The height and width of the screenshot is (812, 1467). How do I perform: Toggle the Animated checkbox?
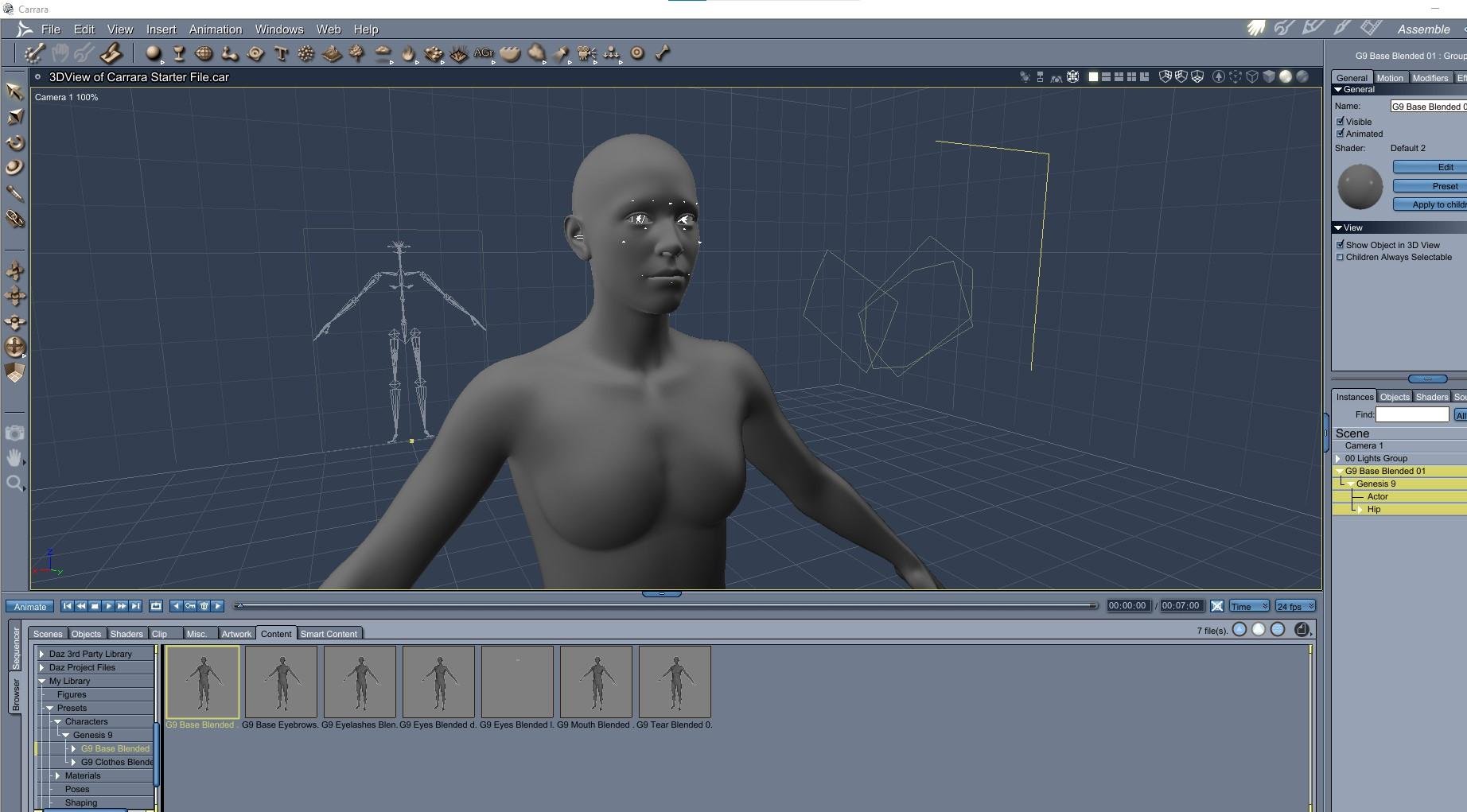[x=1341, y=134]
